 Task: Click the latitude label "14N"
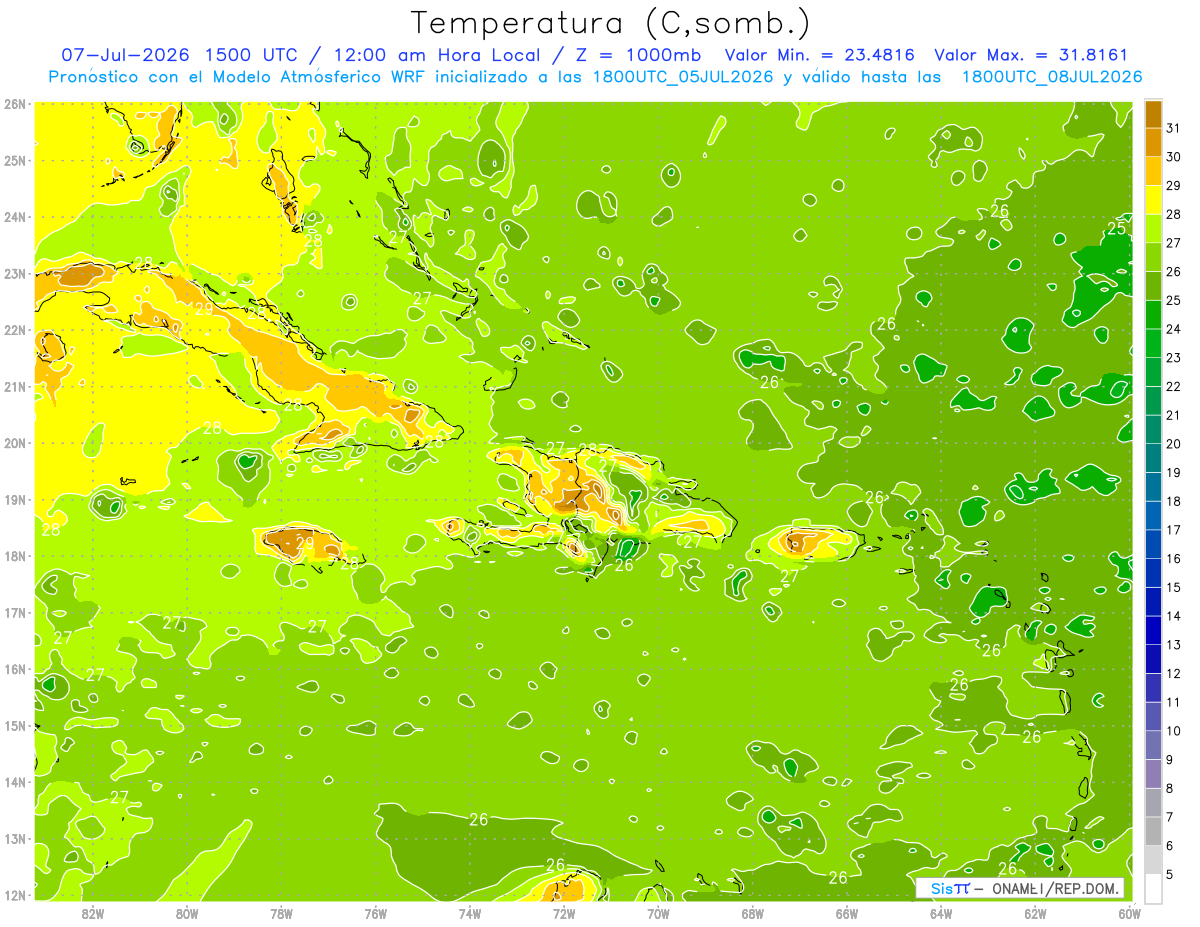coord(14,782)
